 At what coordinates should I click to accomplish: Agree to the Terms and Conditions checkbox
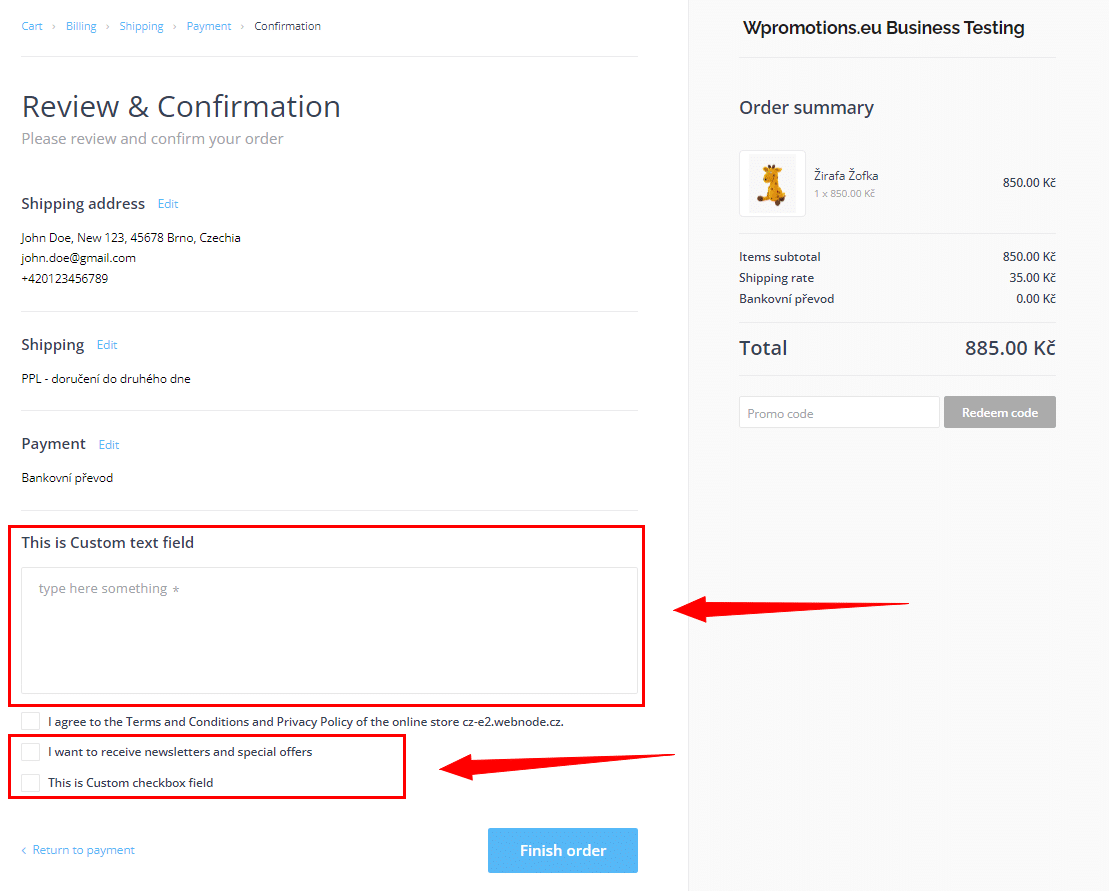pos(31,721)
